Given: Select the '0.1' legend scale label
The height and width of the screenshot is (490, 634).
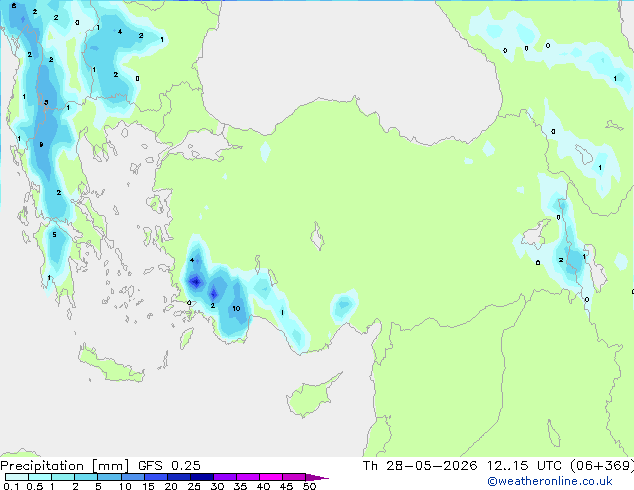Looking at the screenshot, I should click(11, 486).
